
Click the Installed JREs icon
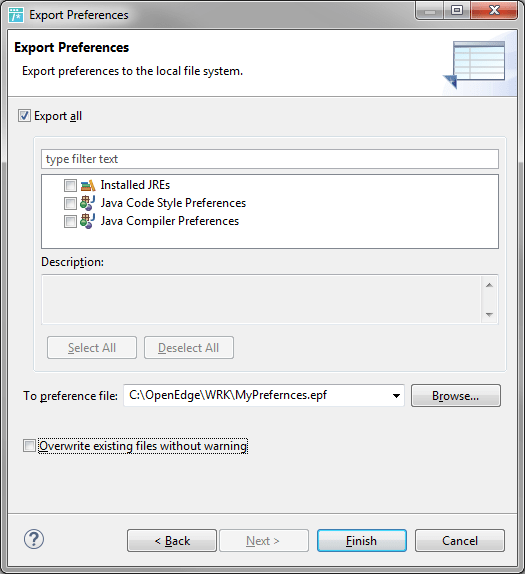(x=88, y=185)
